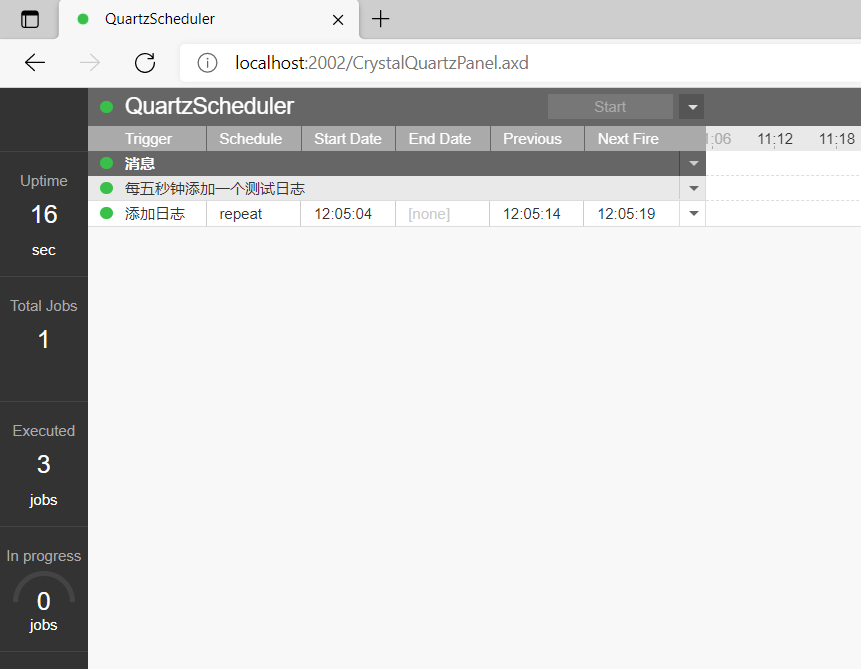Click start date value 12:05:04
The width and height of the screenshot is (861, 669).
tap(343, 214)
